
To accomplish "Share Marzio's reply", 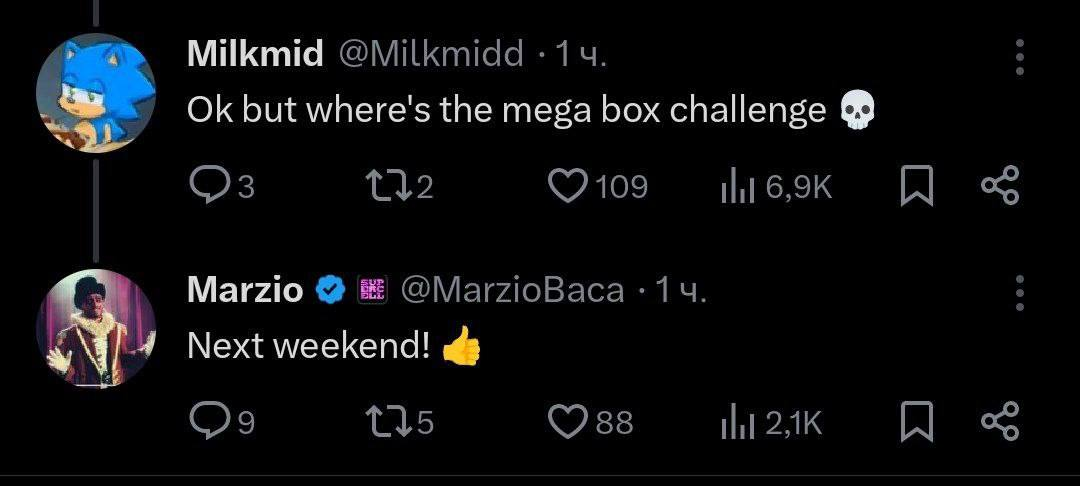I will click(1000, 423).
